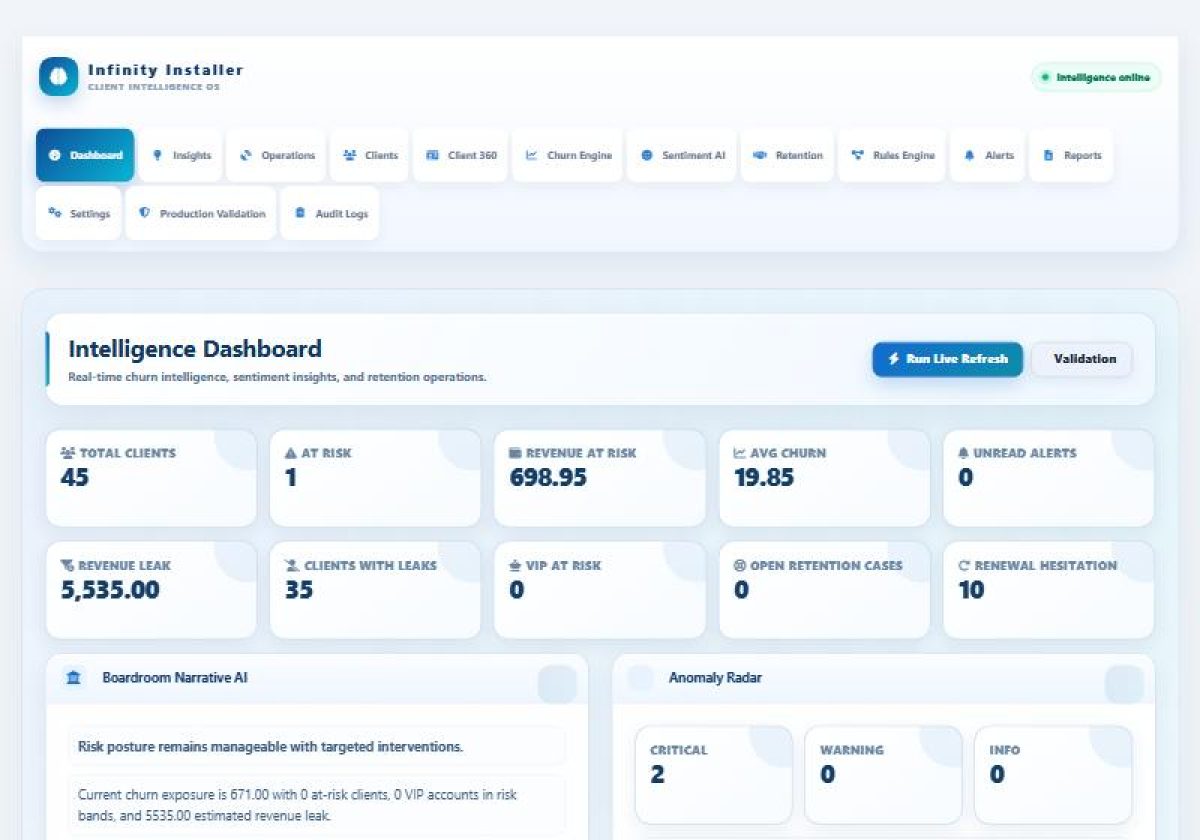Screen dimensions: 1200x840
Task: Switch to the Insights tab
Action: [181, 155]
